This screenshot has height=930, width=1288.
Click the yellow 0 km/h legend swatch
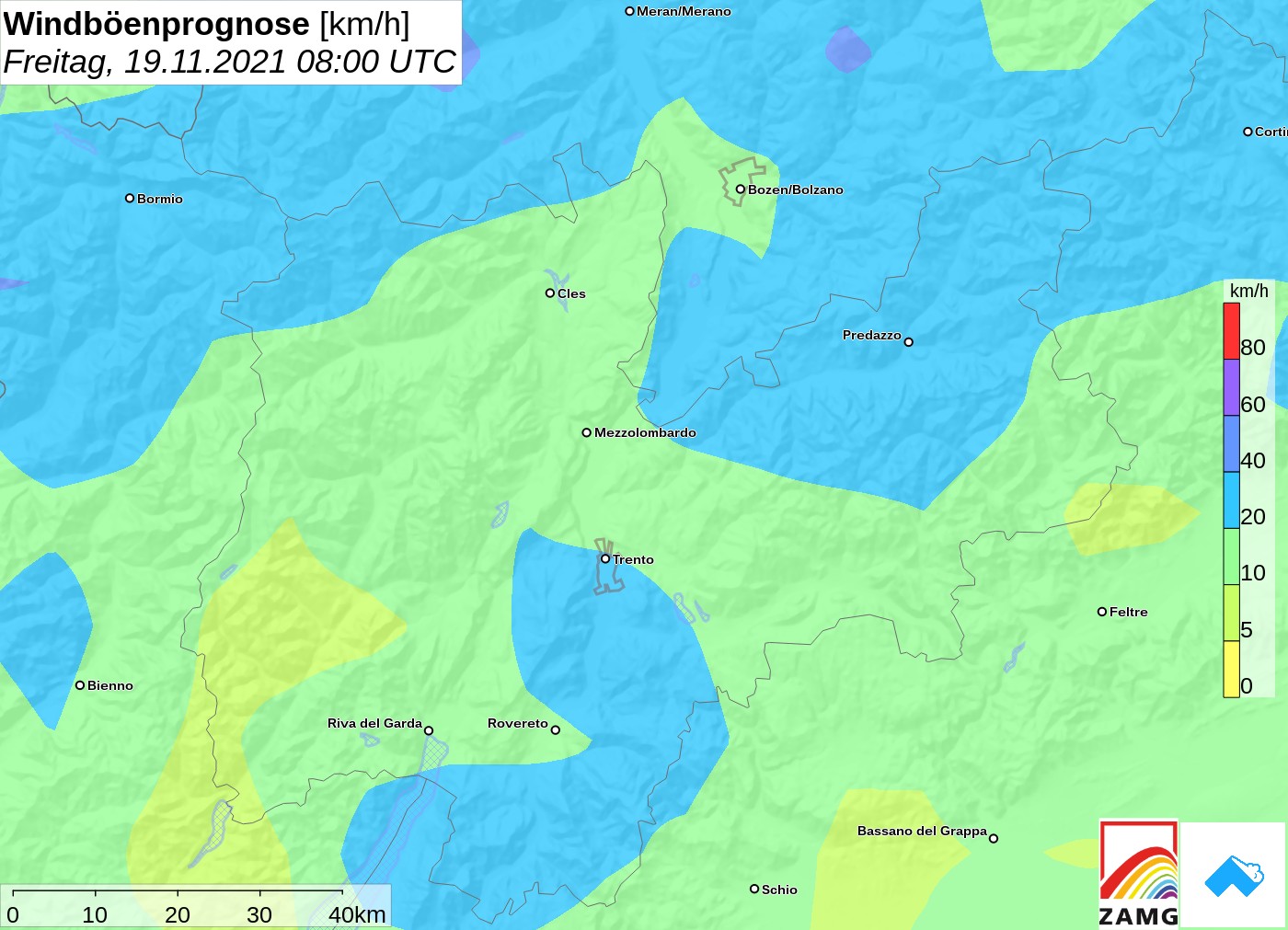1231,669
